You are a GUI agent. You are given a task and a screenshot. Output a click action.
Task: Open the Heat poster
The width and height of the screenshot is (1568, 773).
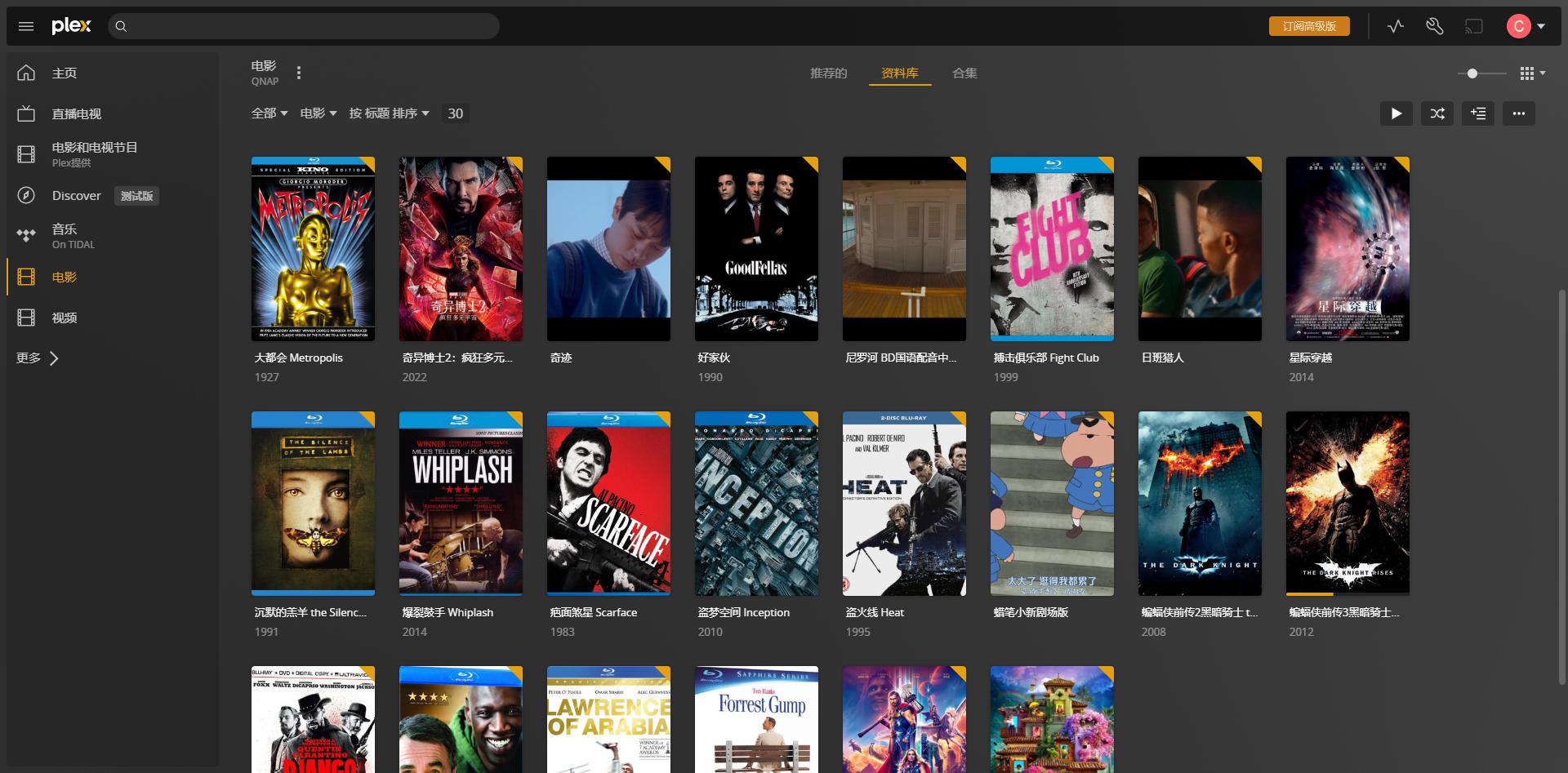(904, 504)
